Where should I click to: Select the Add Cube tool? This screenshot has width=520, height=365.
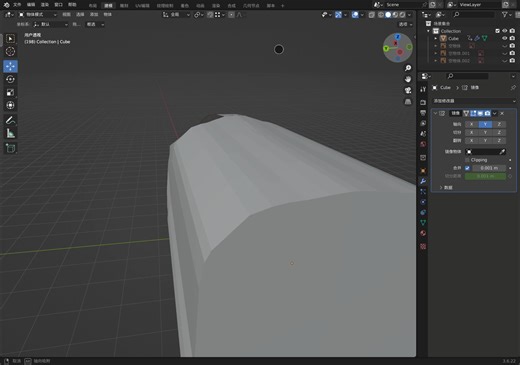[x=10, y=148]
